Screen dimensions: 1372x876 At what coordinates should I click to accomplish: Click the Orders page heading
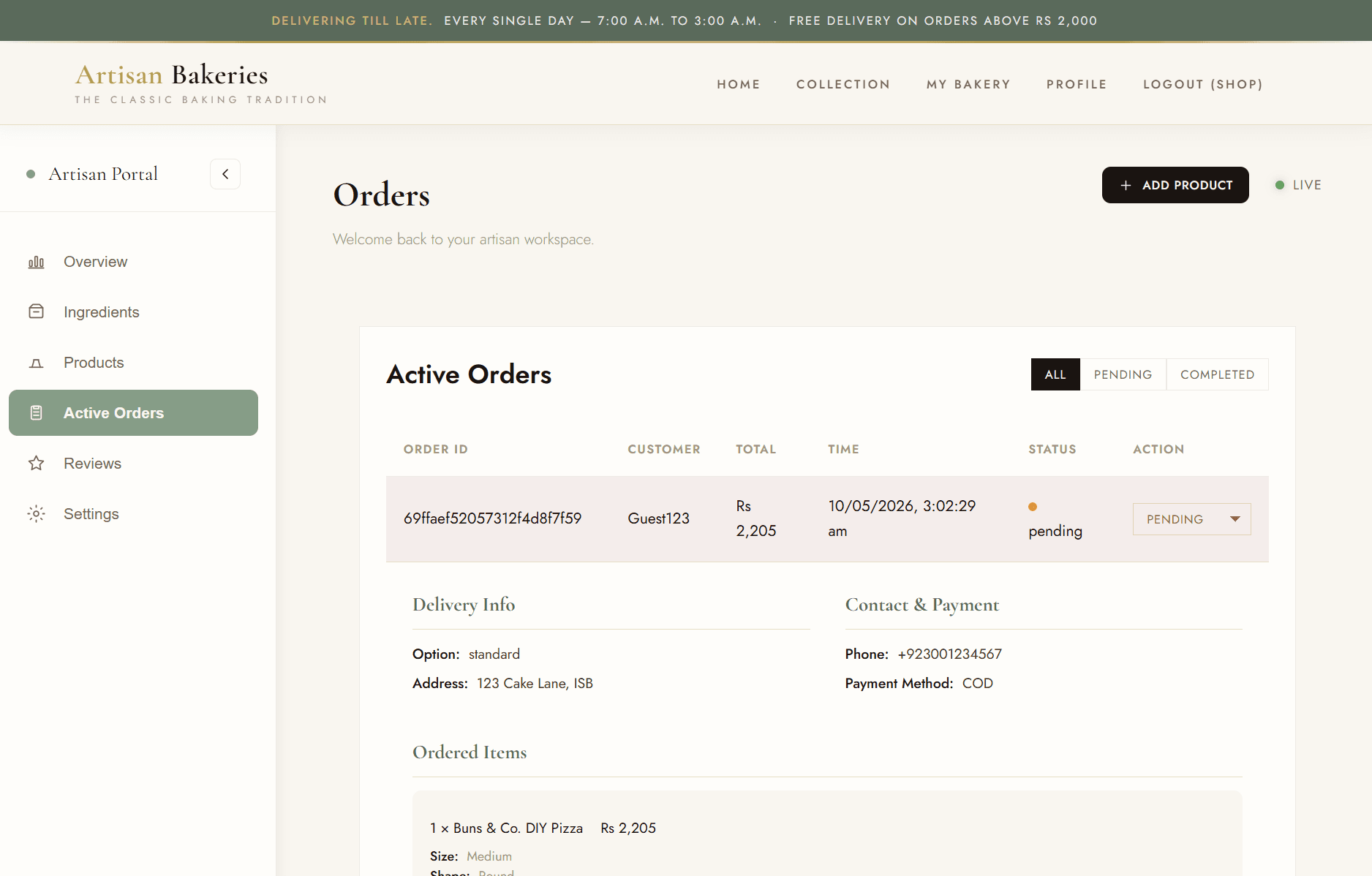[x=381, y=195]
